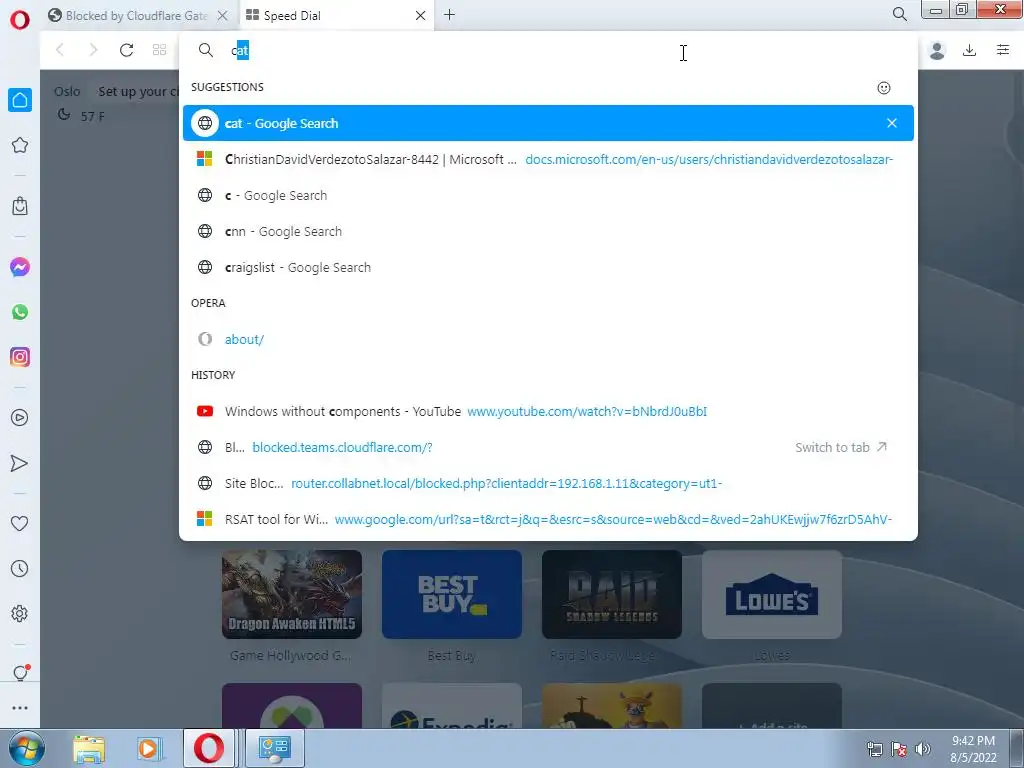This screenshot has width=1024, height=768.
Task: Remove the 'cat - Google Search' suggestion
Action: tap(891, 123)
